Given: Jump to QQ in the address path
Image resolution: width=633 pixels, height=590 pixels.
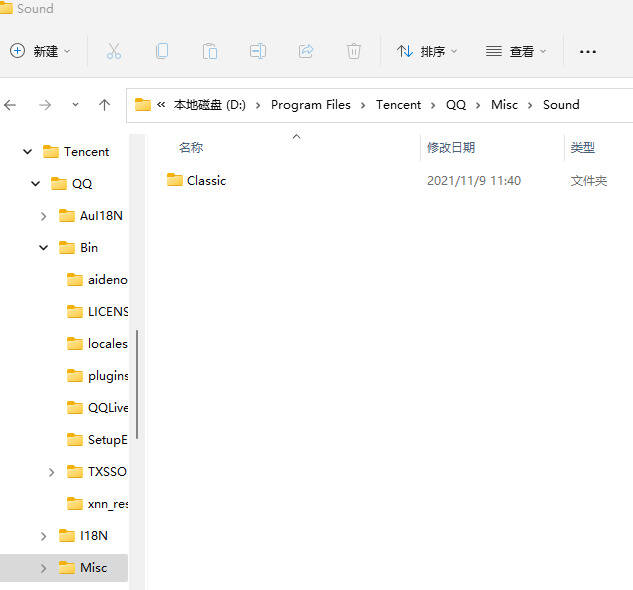Looking at the screenshot, I should pyautogui.click(x=456, y=105).
